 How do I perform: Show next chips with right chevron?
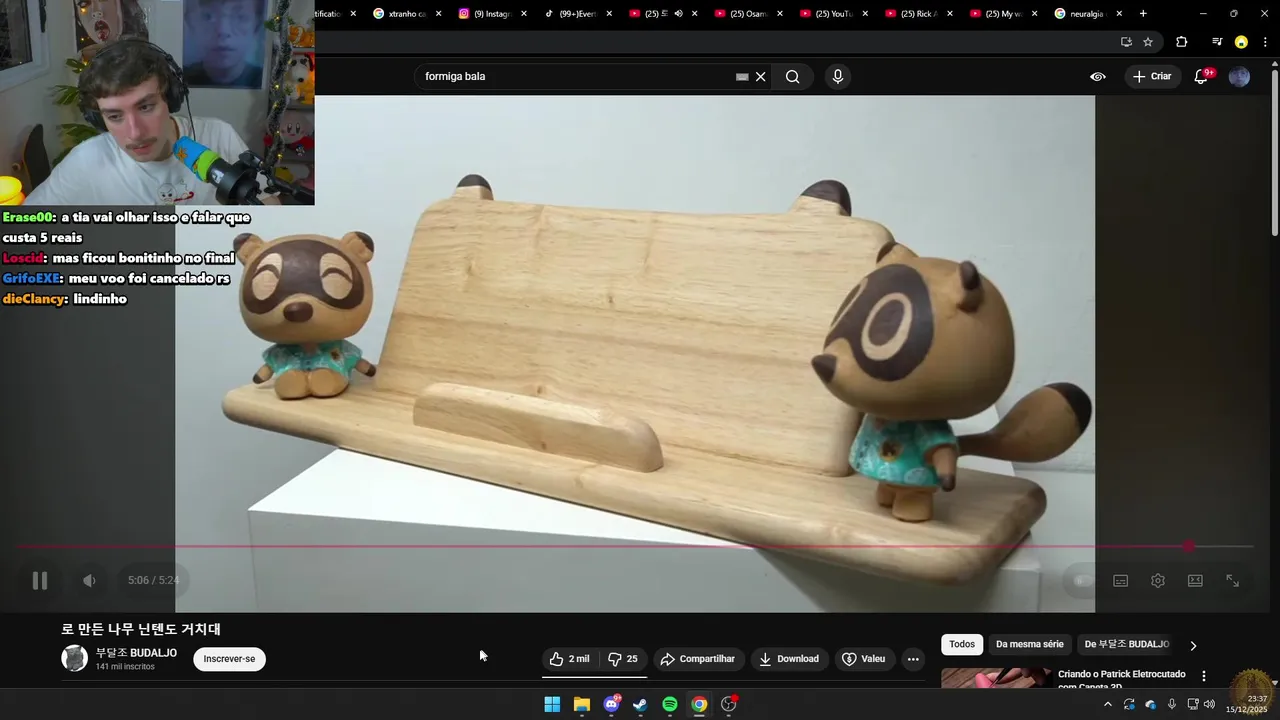1193,646
